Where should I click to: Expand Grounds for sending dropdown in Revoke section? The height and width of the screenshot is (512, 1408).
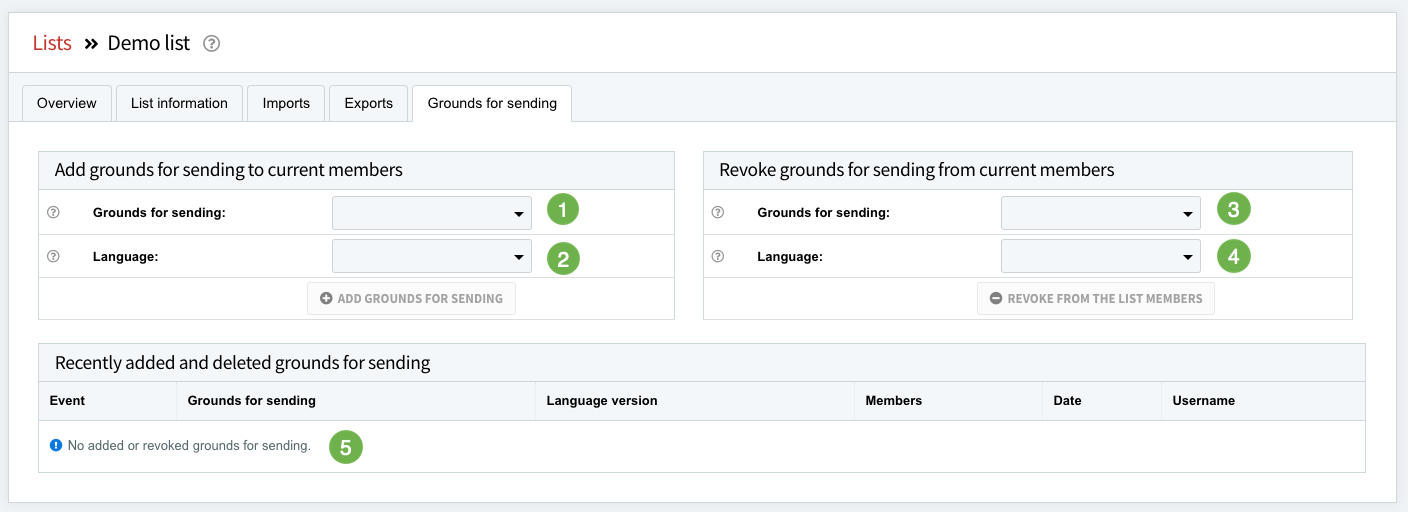click(x=1100, y=213)
